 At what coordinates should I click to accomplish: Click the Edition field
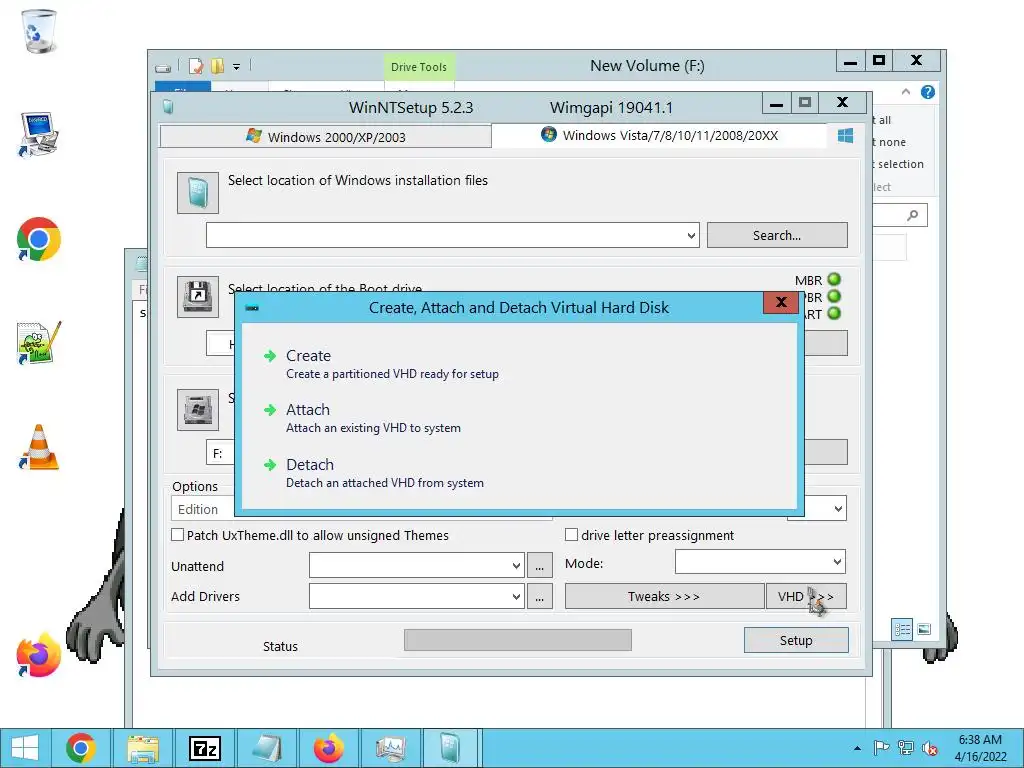202,509
